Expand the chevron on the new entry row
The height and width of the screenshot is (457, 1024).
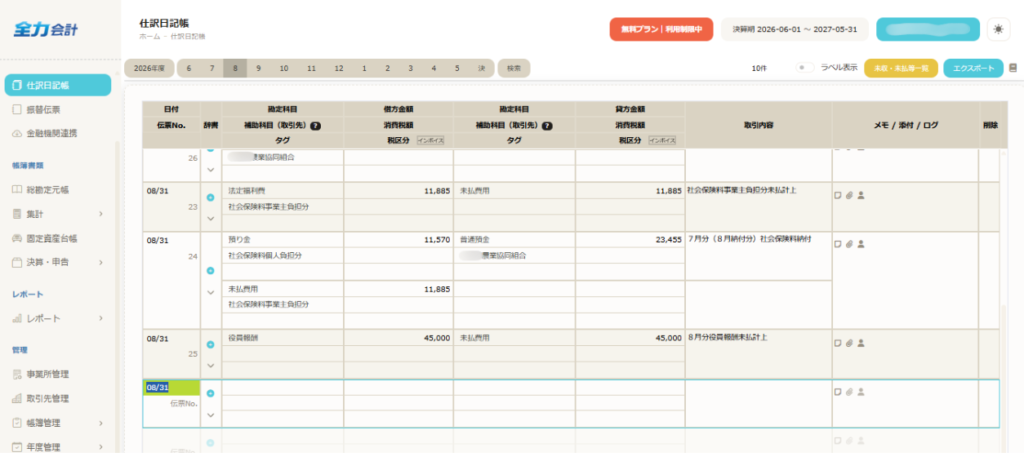pos(210,415)
